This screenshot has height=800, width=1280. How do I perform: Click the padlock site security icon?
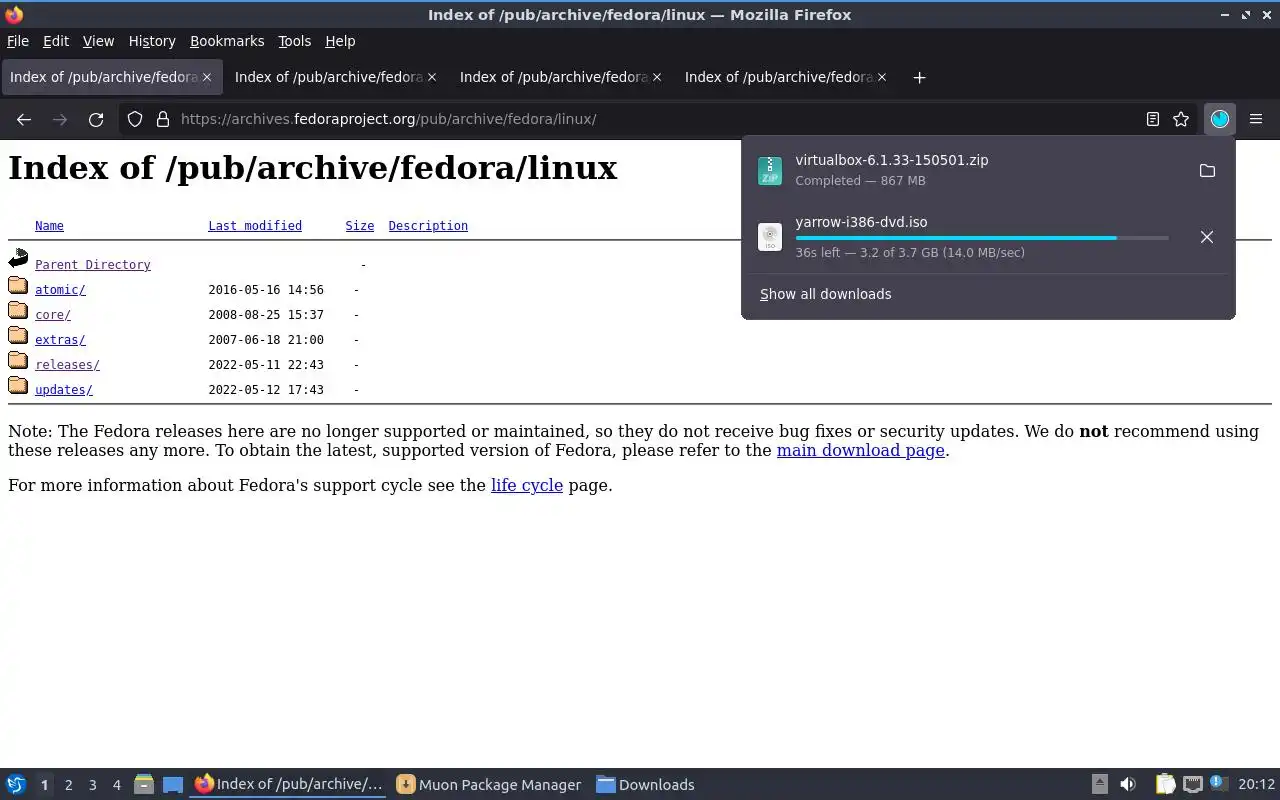pos(163,119)
